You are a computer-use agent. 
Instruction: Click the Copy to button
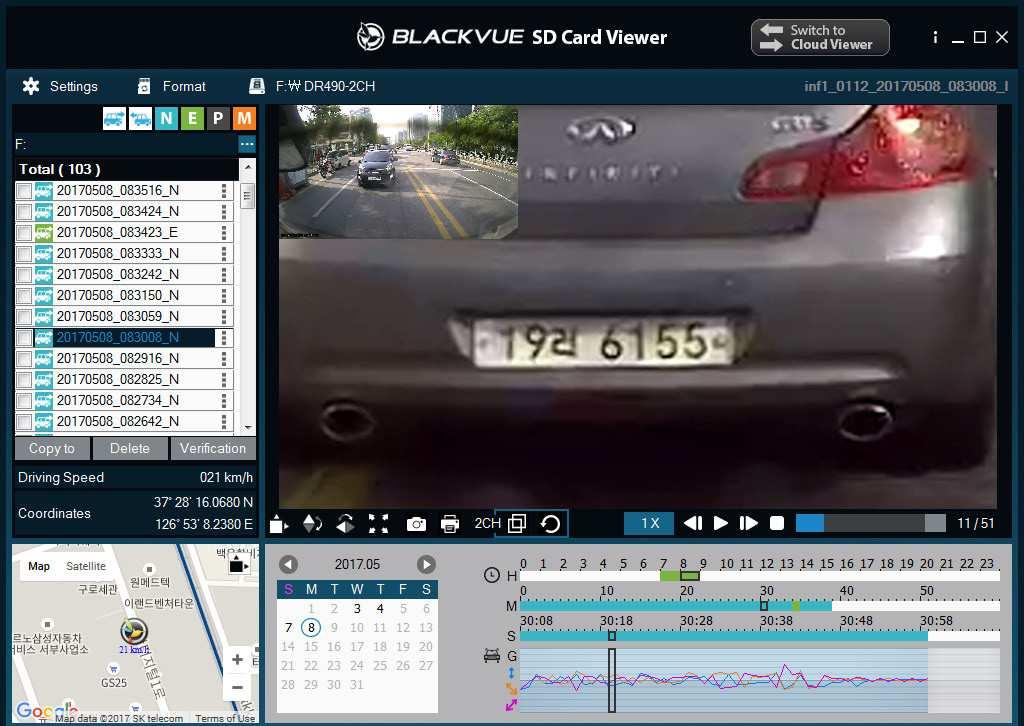tap(52, 449)
